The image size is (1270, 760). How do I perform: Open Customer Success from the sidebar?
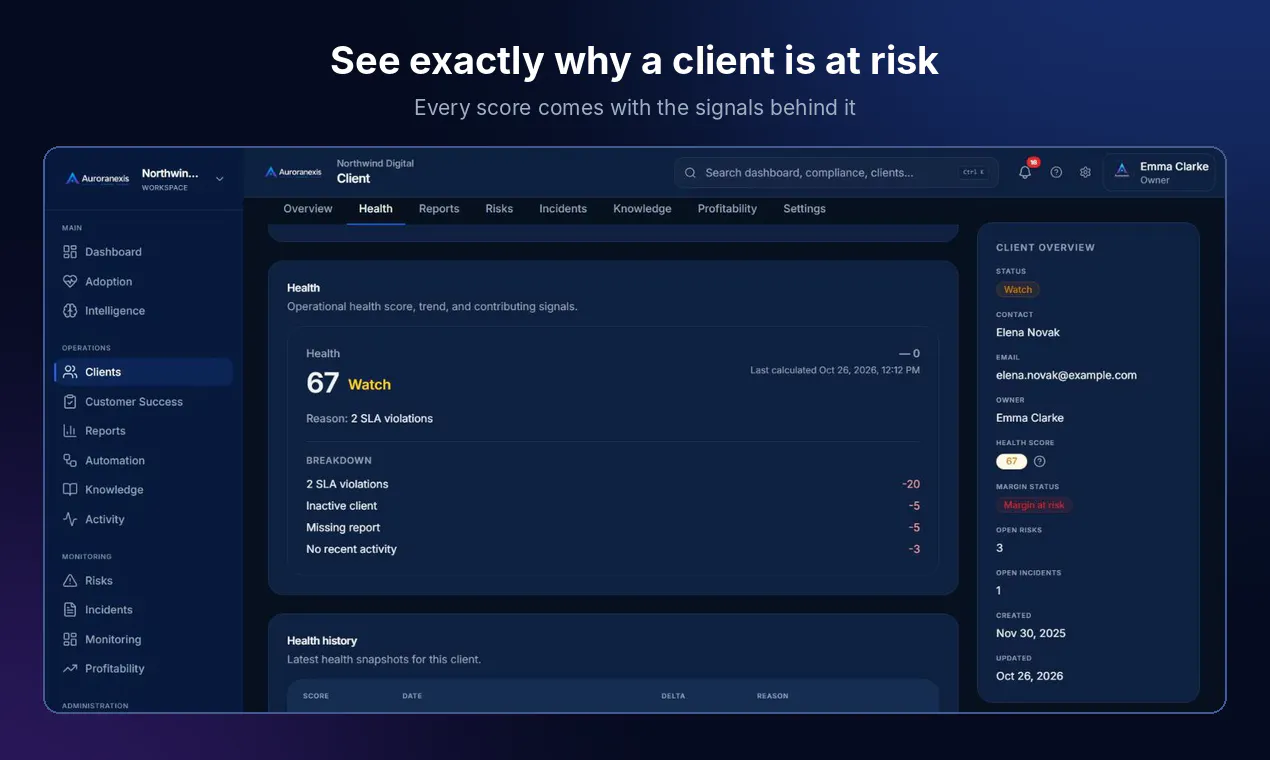click(x=143, y=402)
